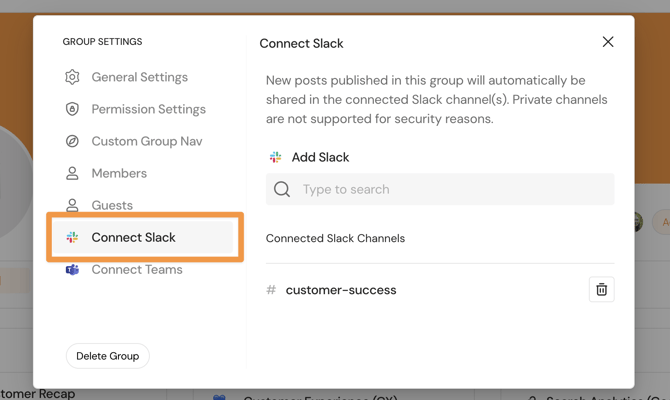Click the Guests person icon
Viewport: 670px width, 400px height.
72,205
